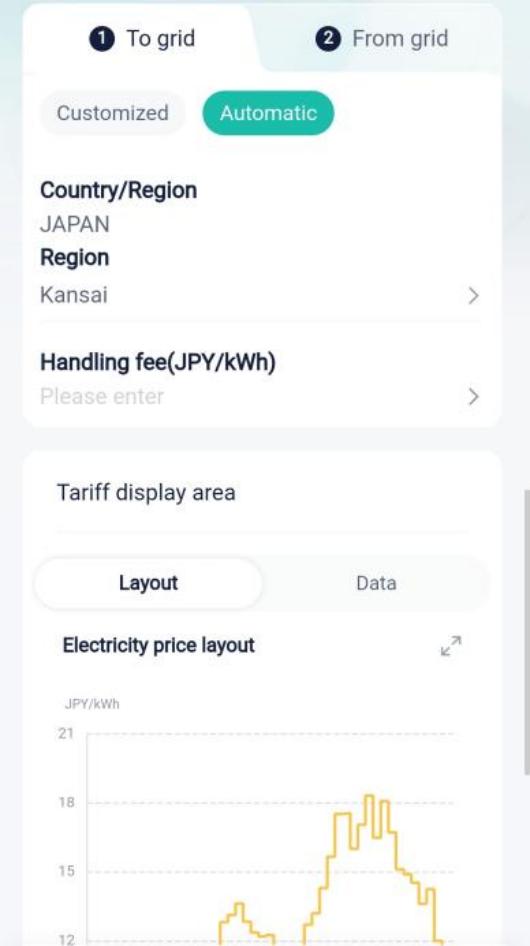Click the Electricity price layout title

coord(159,646)
